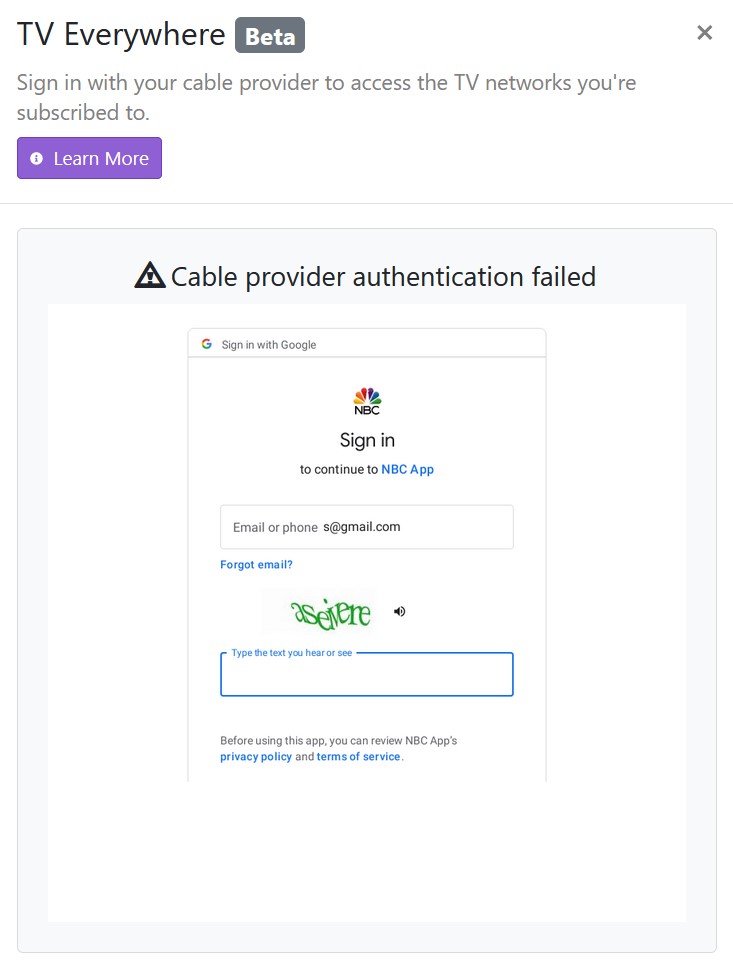This screenshot has height=967, width=733.
Task: Select the Sign in with Google header text
Action: (268, 345)
